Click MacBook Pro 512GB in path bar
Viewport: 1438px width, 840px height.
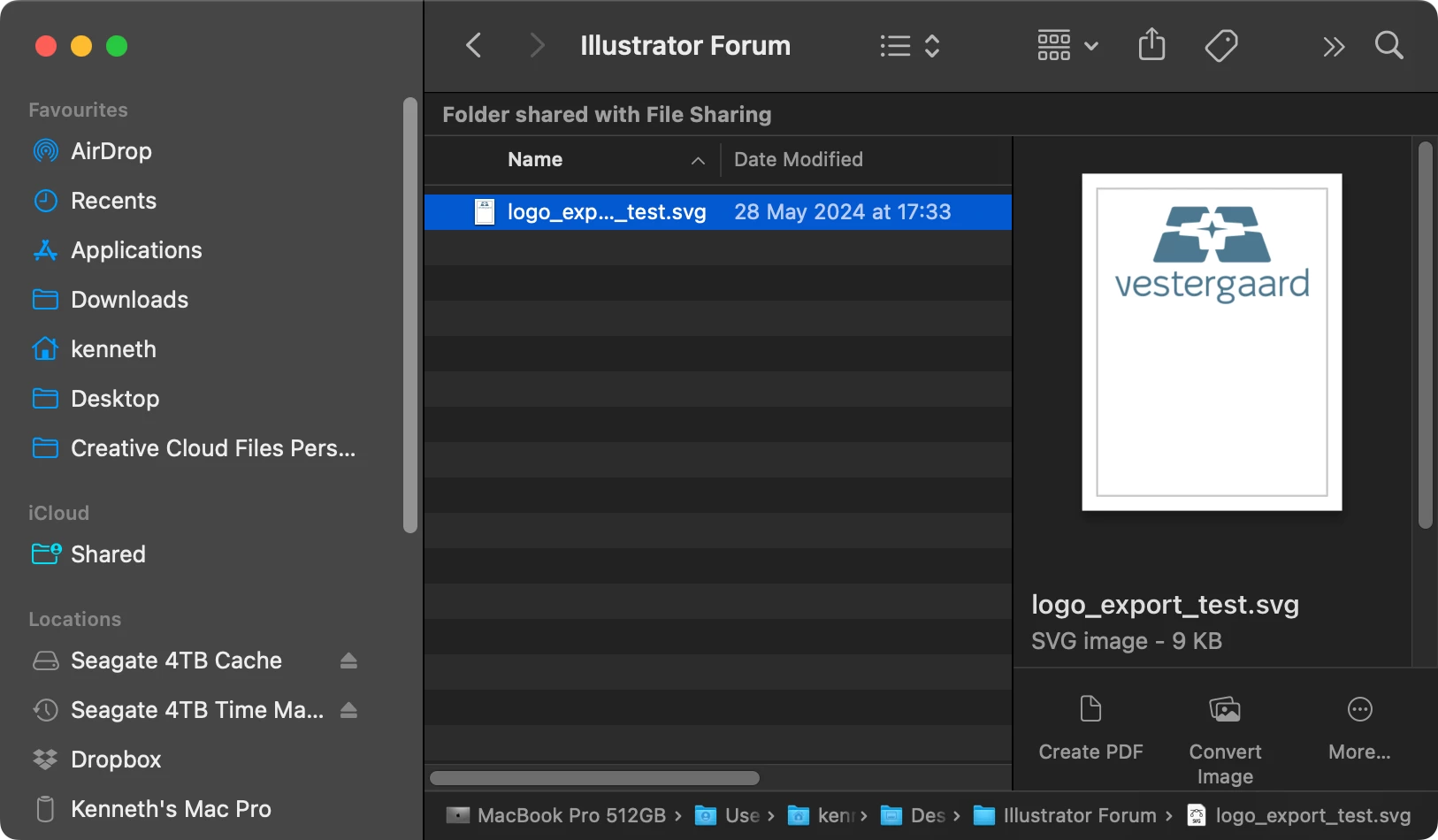pyautogui.click(x=555, y=815)
